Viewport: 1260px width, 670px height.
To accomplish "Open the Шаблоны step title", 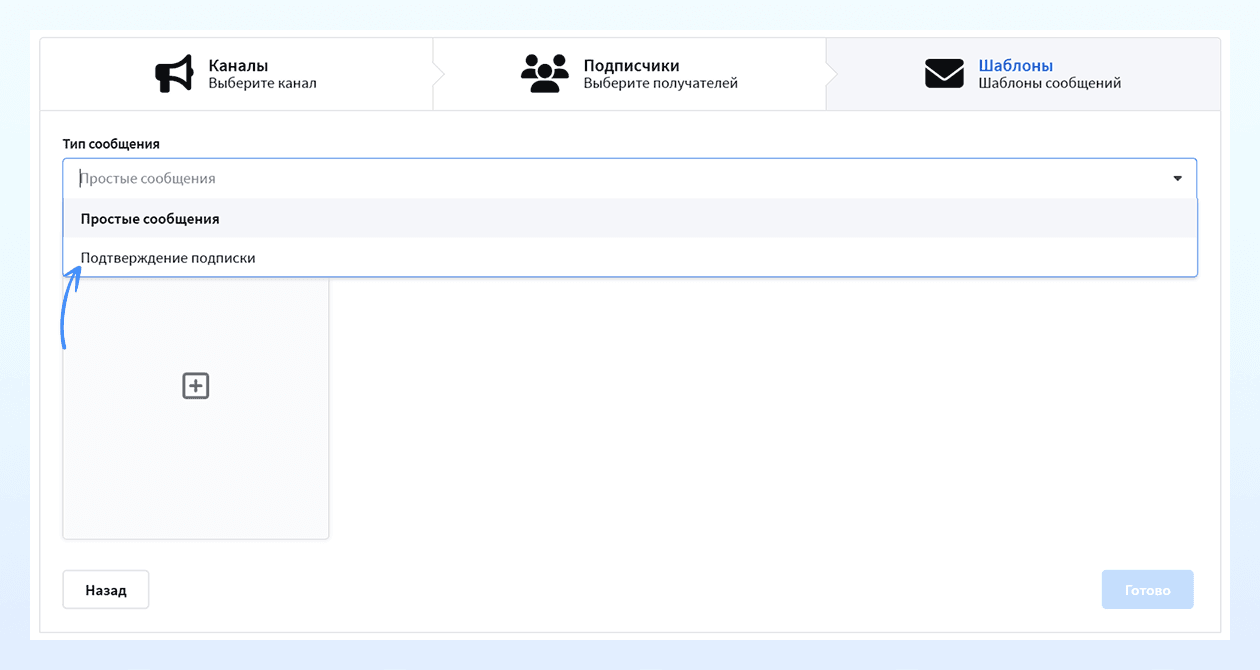I will pyautogui.click(x=1015, y=66).
